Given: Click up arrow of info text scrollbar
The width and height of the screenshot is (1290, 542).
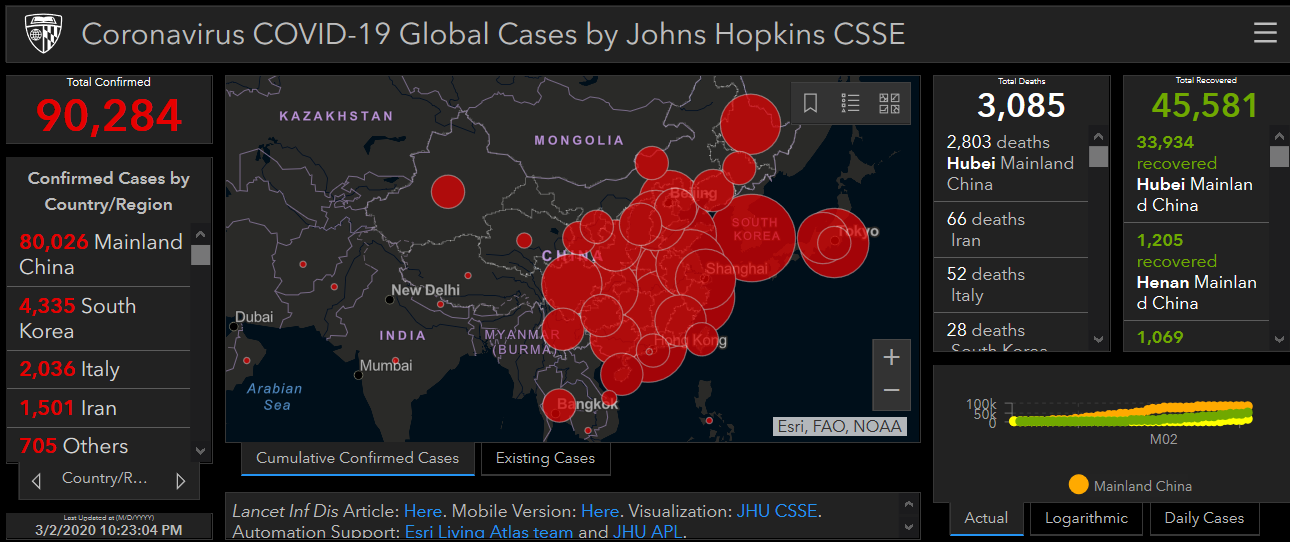Looking at the screenshot, I should pyautogui.click(x=908, y=503).
